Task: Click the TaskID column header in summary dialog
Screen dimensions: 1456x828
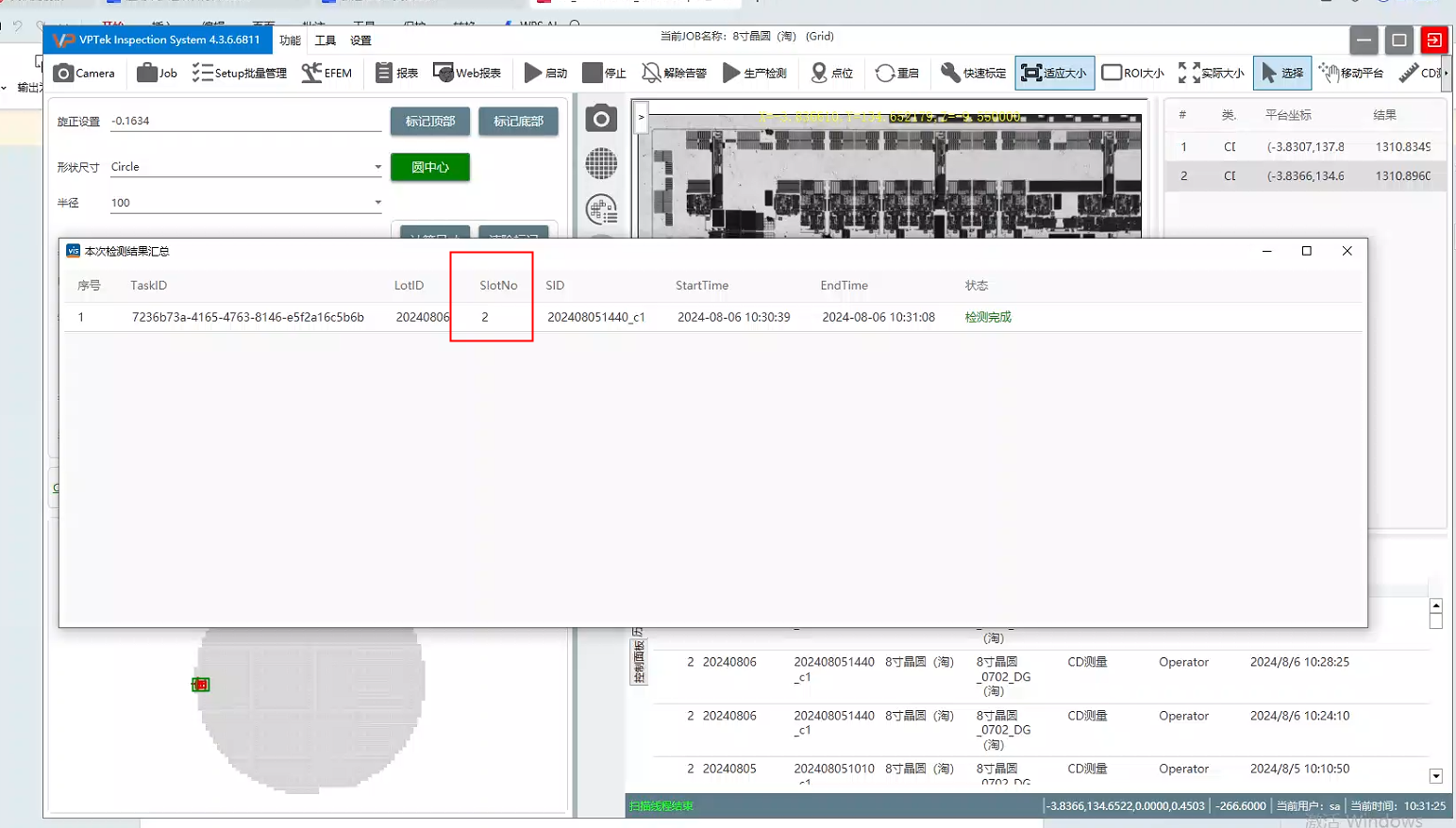Action: click(x=148, y=285)
